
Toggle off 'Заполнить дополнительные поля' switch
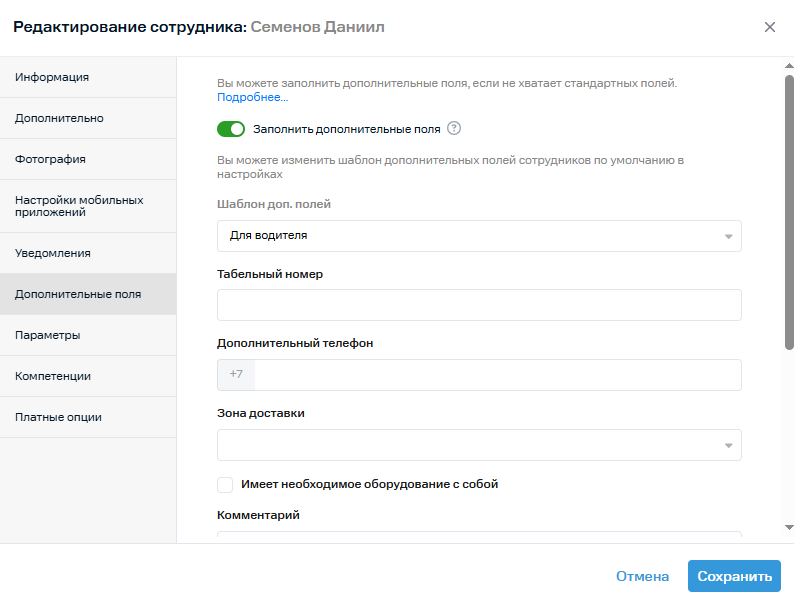pyautogui.click(x=231, y=129)
